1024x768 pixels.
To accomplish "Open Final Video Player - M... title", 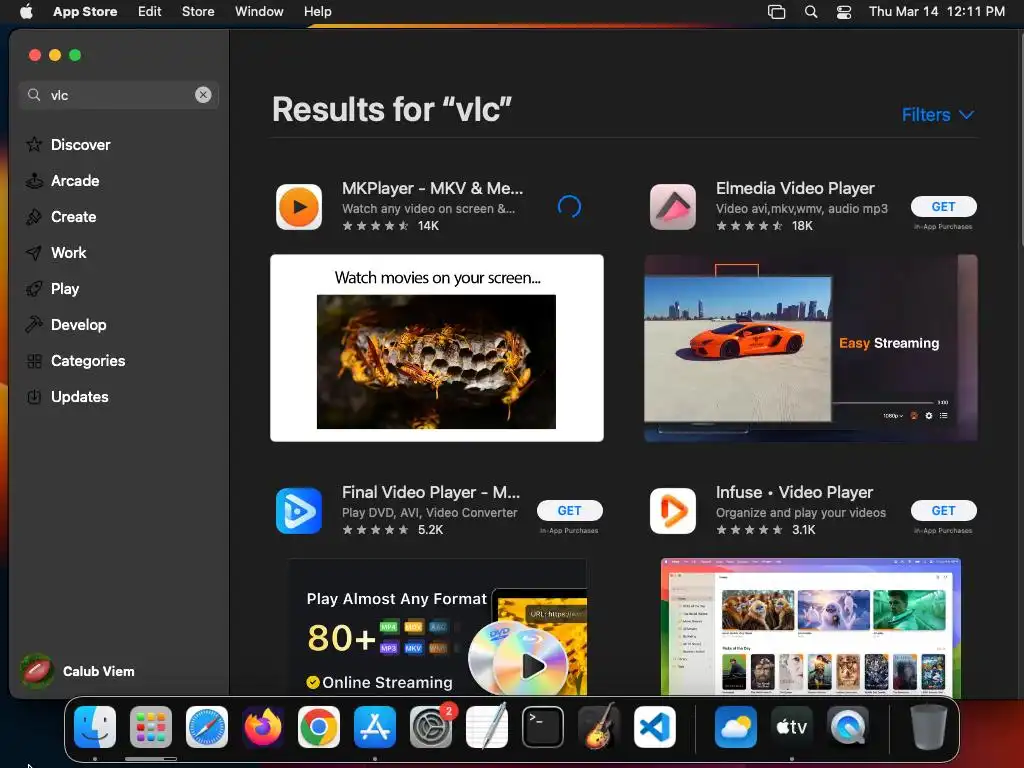I will tap(431, 492).
